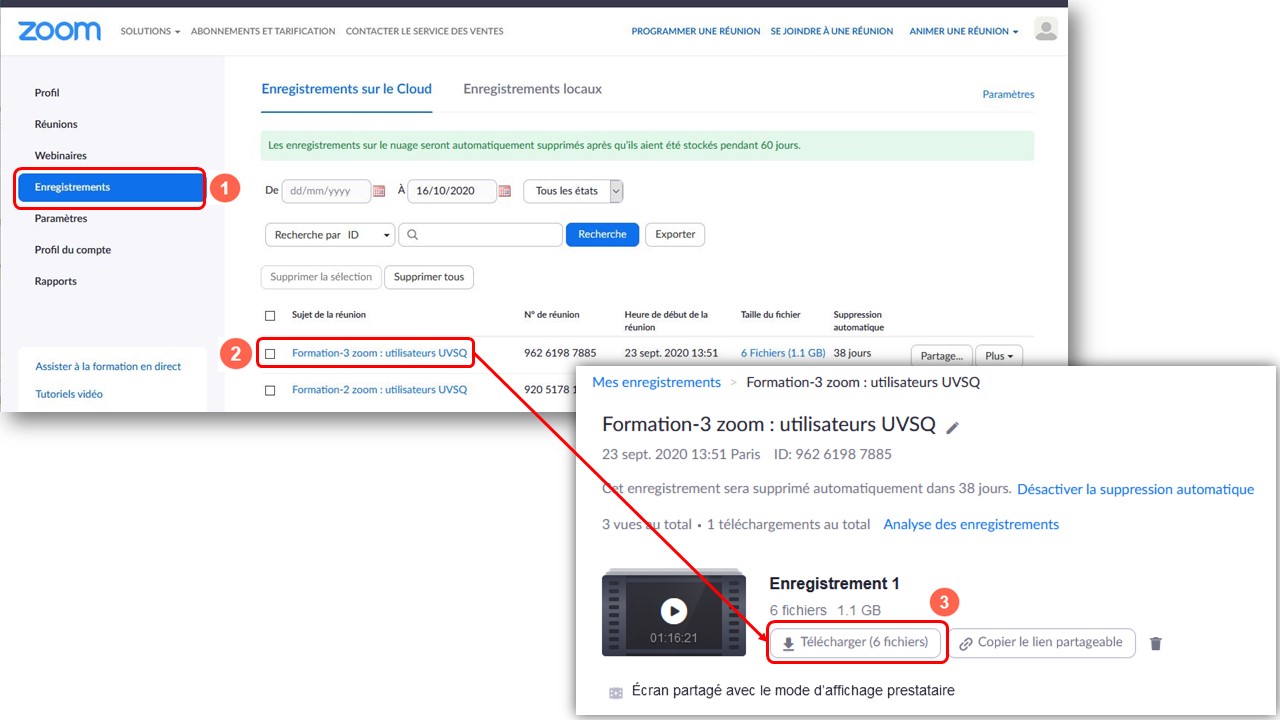Open the user profile avatar icon
The image size is (1280, 720).
click(x=1046, y=30)
